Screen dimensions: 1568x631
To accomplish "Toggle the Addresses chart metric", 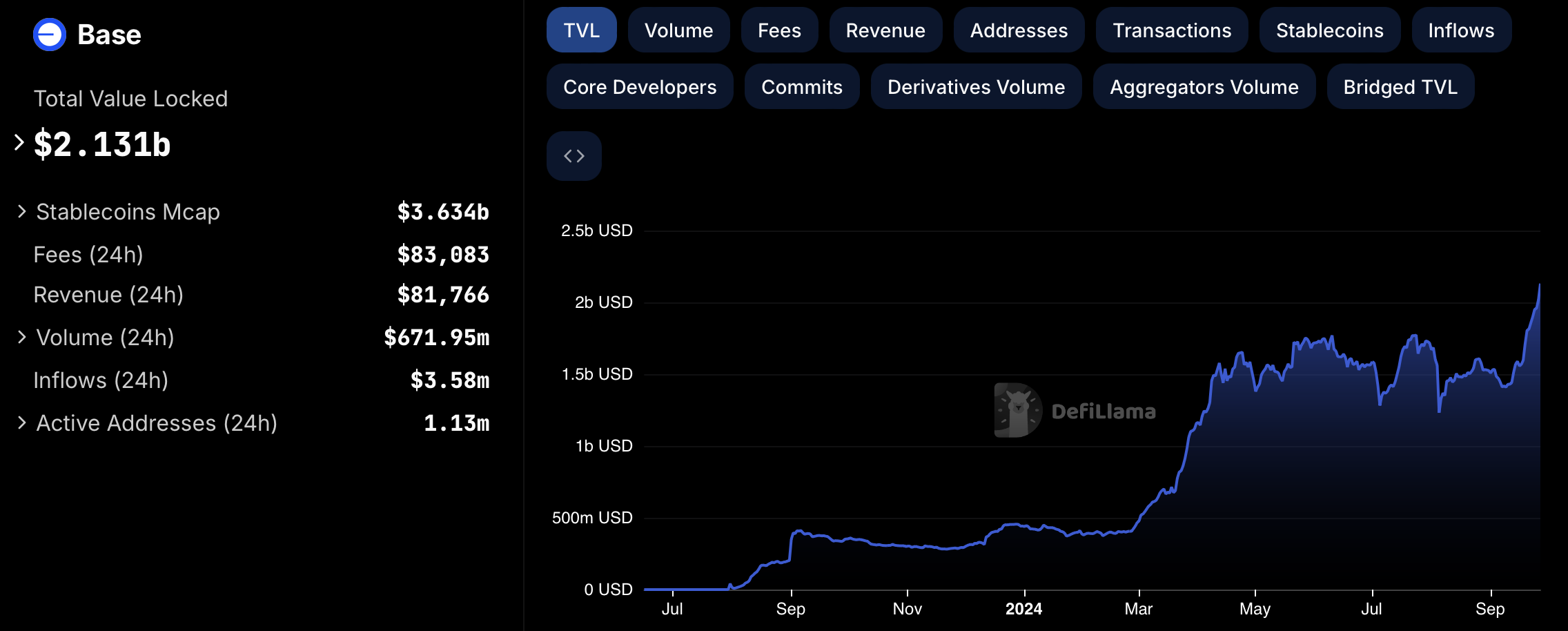I will click(x=1019, y=30).
